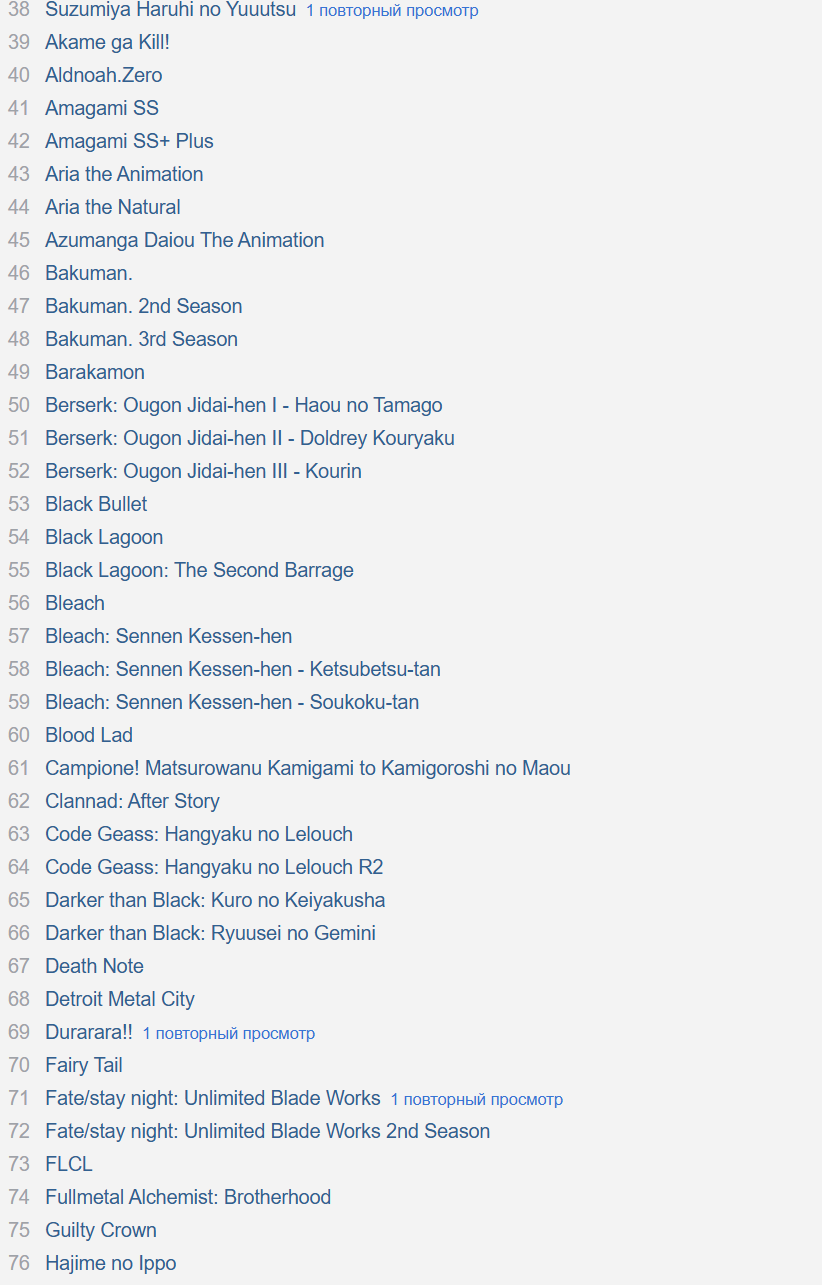Screen dimensions: 822x1285
Task: Select Black Lagoon: The Second Barrage
Action: 199,570
